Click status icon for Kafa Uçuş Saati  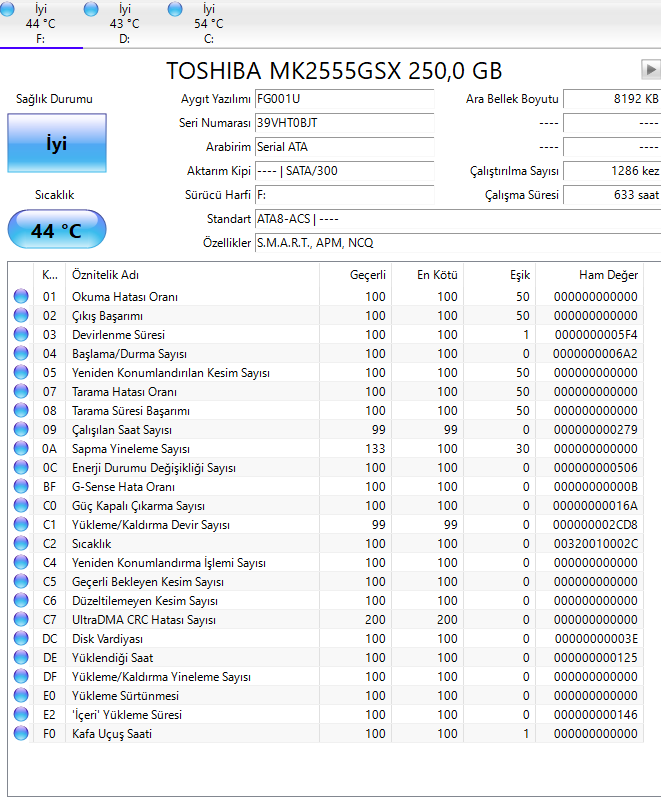click(x=21, y=733)
